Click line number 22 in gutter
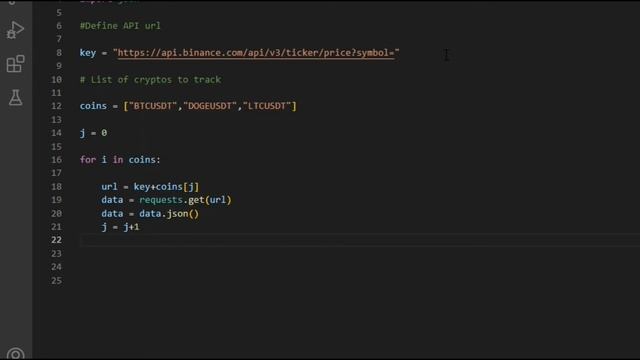640x360 pixels. coord(56,240)
